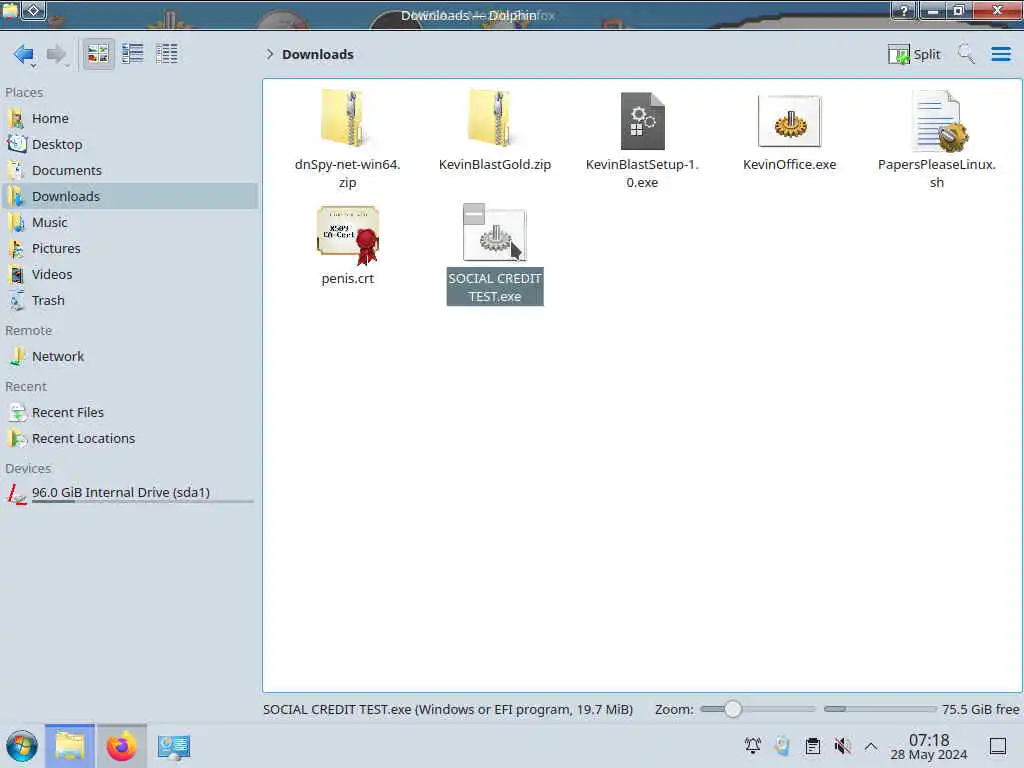Click the Downloads breadcrumb label
Screen dimensions: 1024x768
tap(317, 54)
